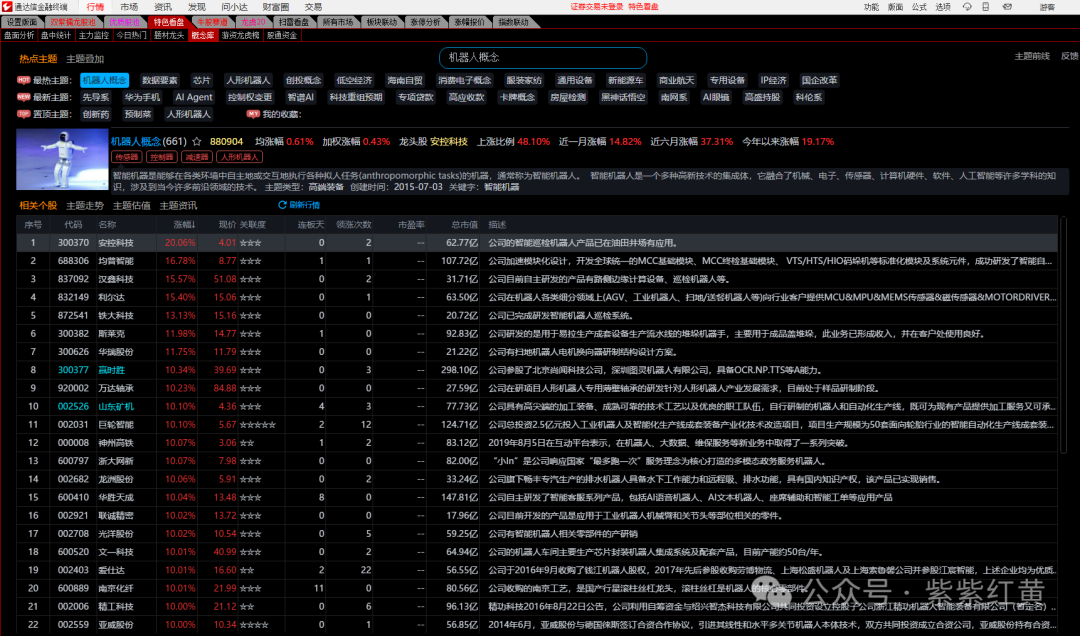1080x636 pixels.
Task: Open the 发现 menu
Action: (x=196, y=7)
